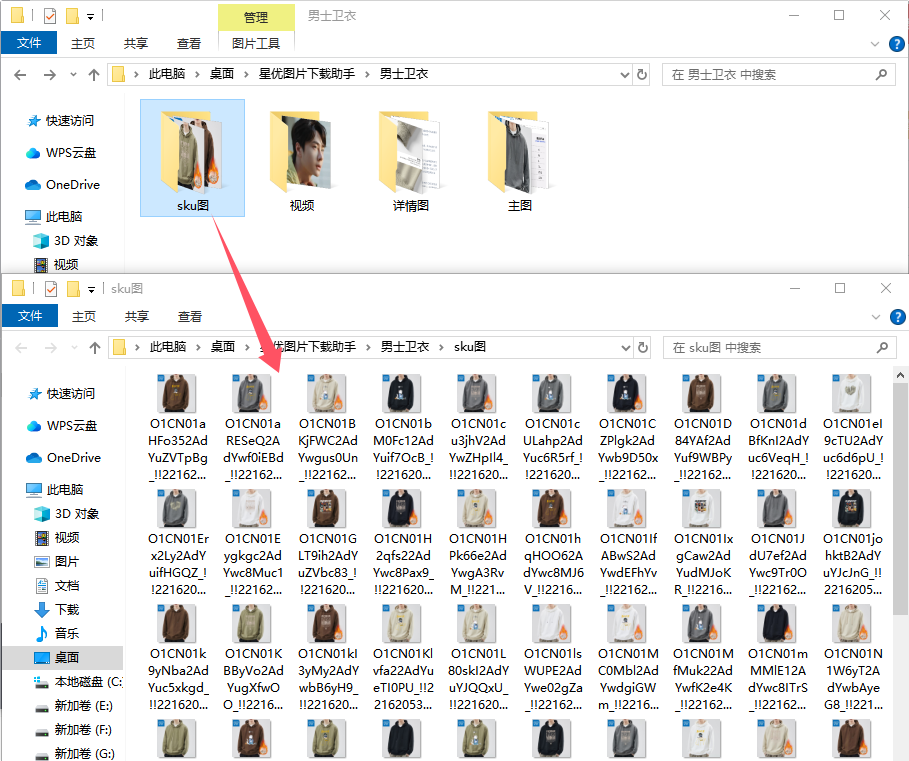Click 桌面 breadcrumb in 男士卫衣 address bar
The height and width of the screenshot is (761, 909).
221,74
